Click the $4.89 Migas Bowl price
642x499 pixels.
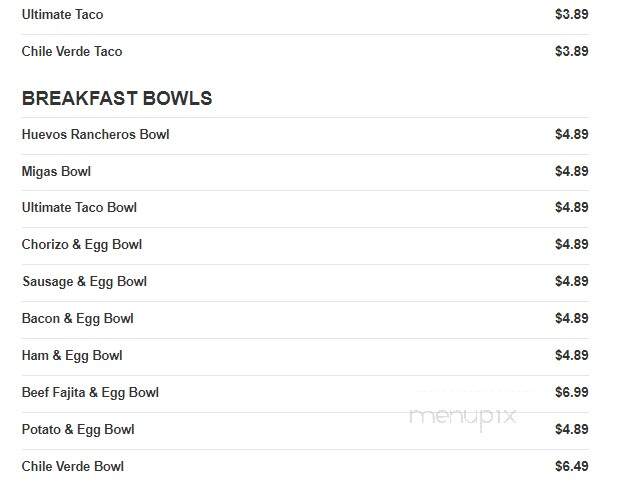(572, 171)
